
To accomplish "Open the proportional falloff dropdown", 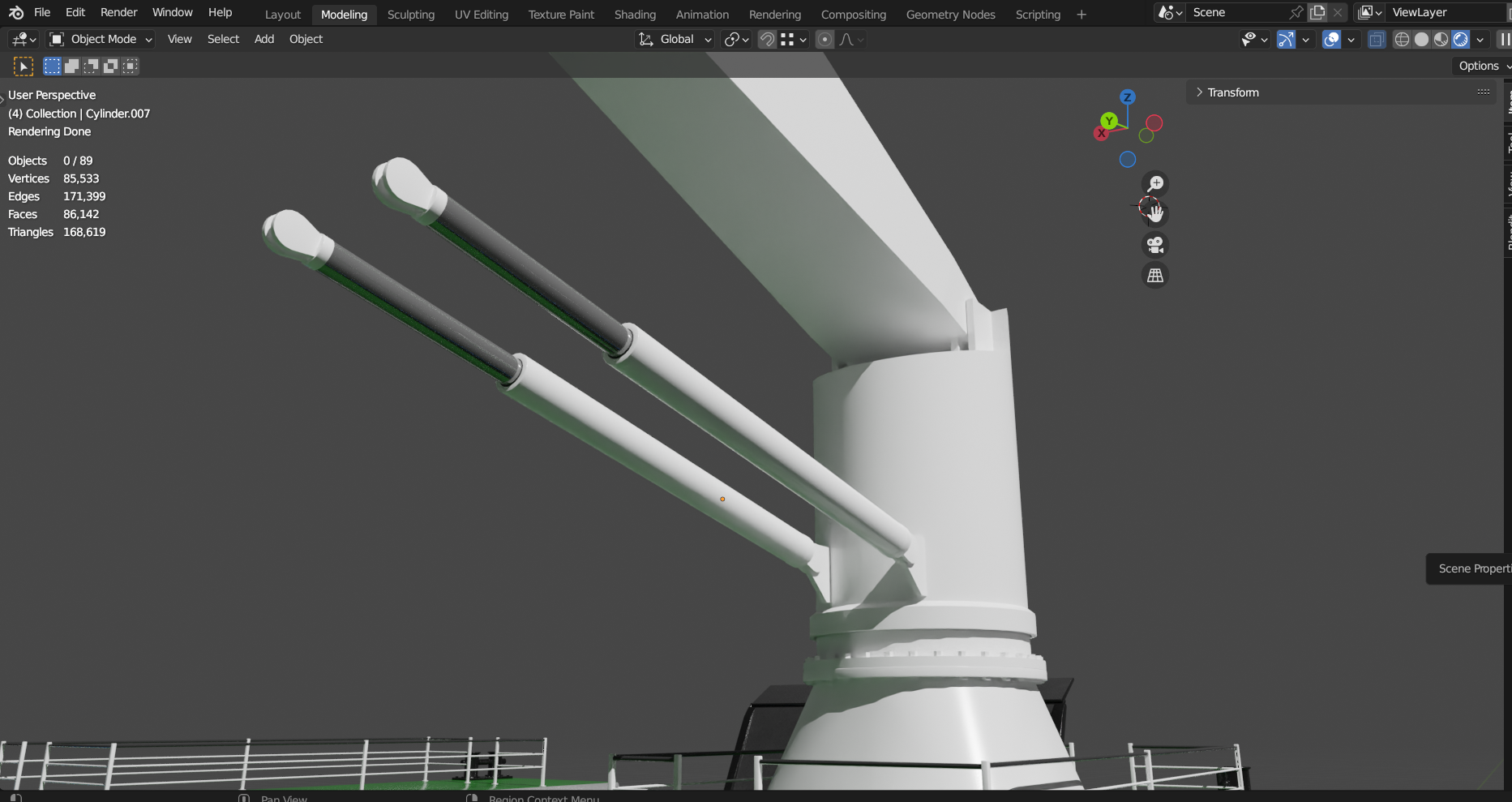I will [x=851, y=39].
